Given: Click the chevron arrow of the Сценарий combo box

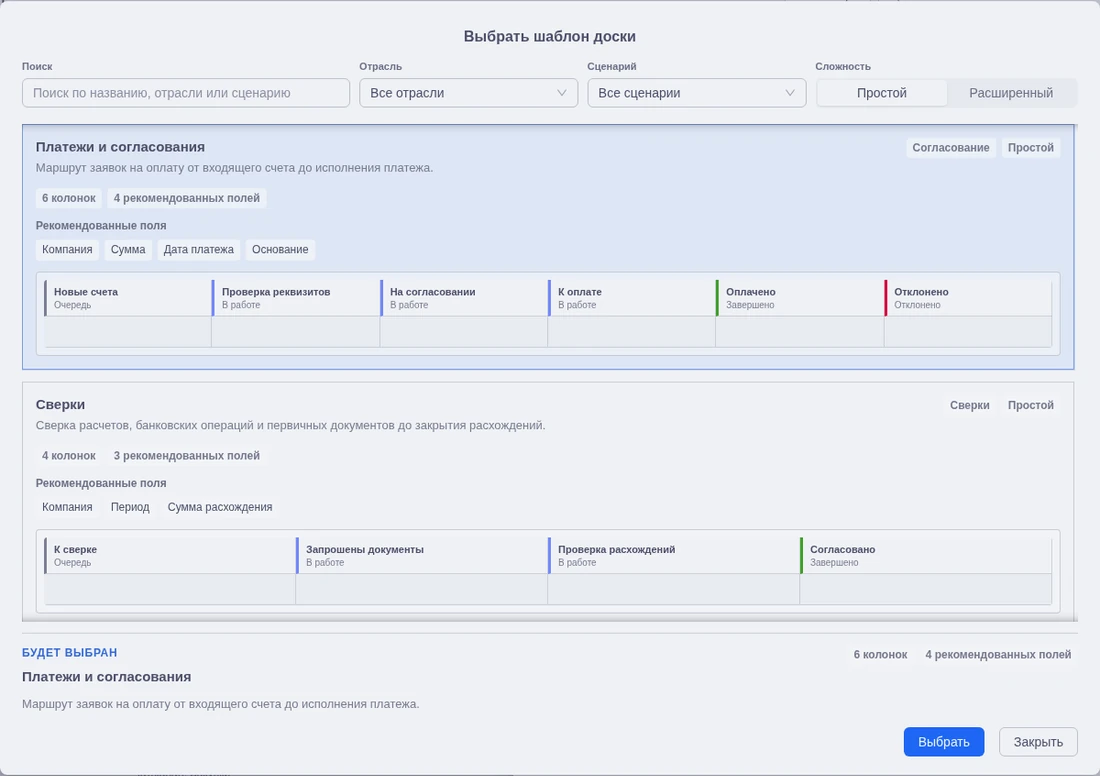Looking at the screenshot, I should (x=789, y=93).
